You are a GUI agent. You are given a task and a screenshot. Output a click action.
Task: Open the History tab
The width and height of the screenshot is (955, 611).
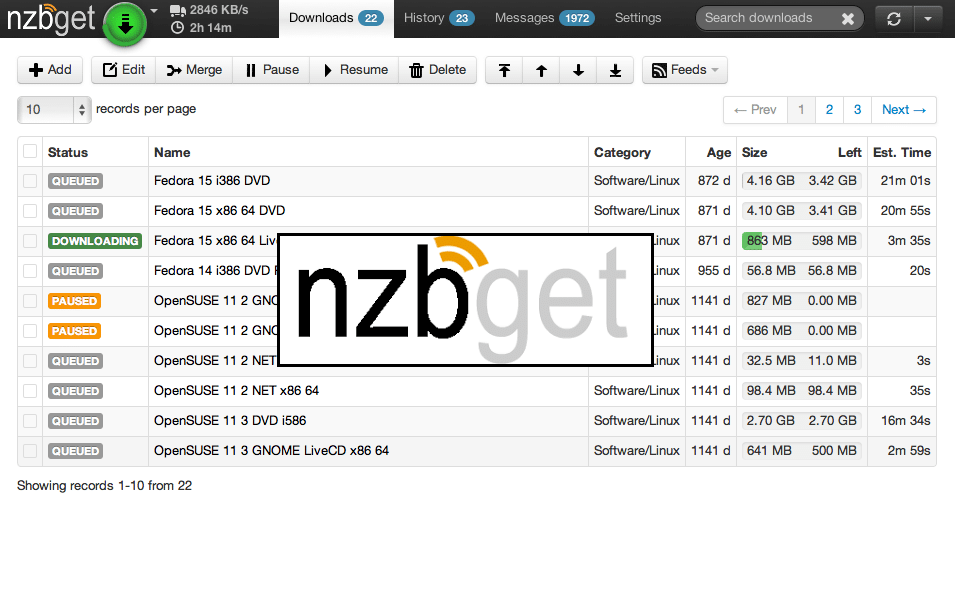coord(439,18)
